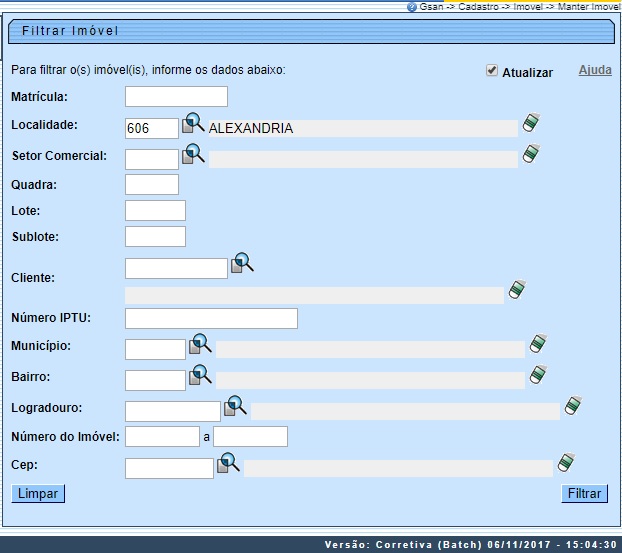Focus the Localidade code field showing 606
Screen dimensions: 622x553
(x=152, y=128)
